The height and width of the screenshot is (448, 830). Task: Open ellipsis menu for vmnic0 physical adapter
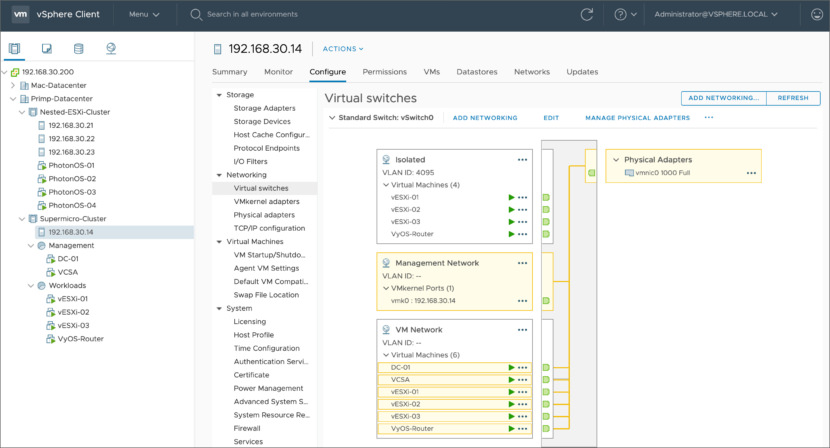point(751,173)
